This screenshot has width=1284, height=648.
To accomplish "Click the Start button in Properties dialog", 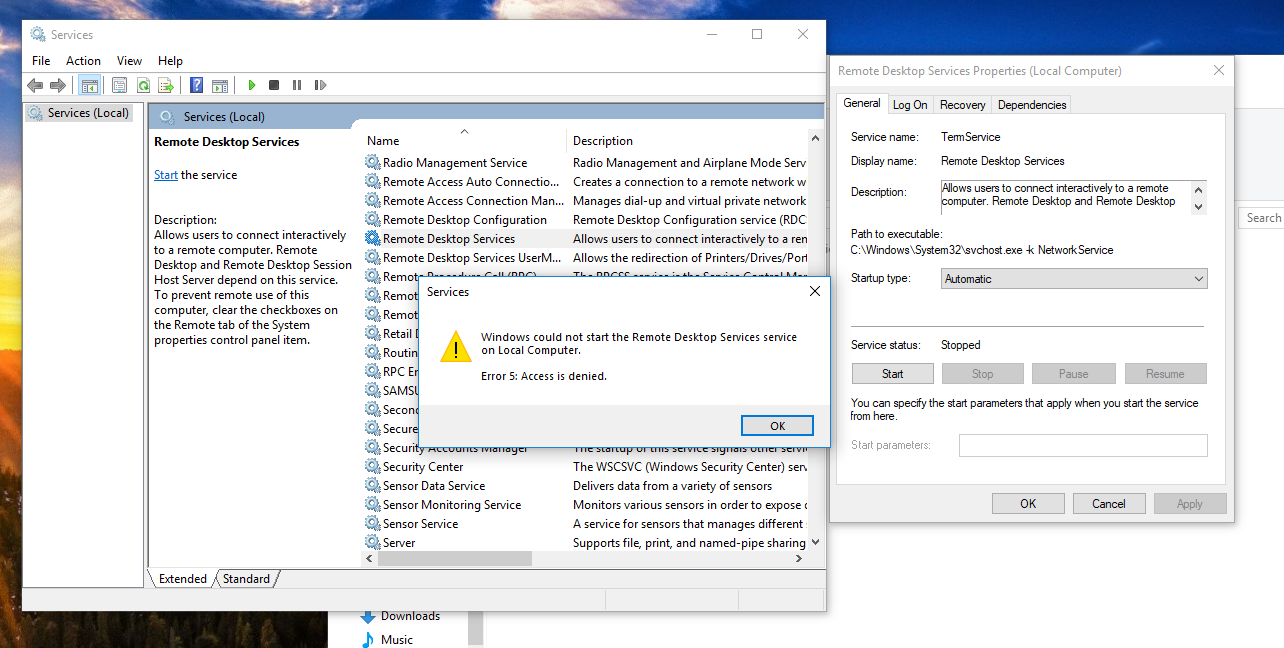I will click(893, 374).
